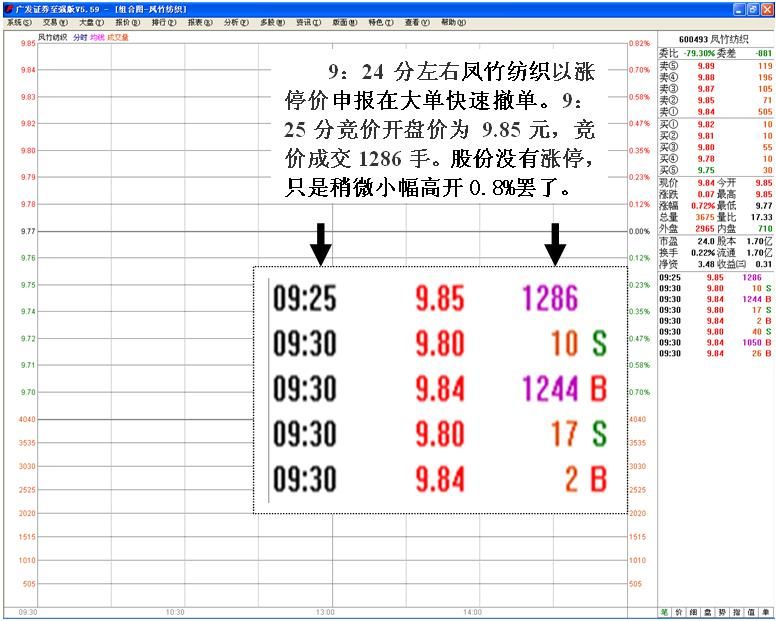Minimize the 广发证券 window

pyautogui.click(x=739, y=9)
